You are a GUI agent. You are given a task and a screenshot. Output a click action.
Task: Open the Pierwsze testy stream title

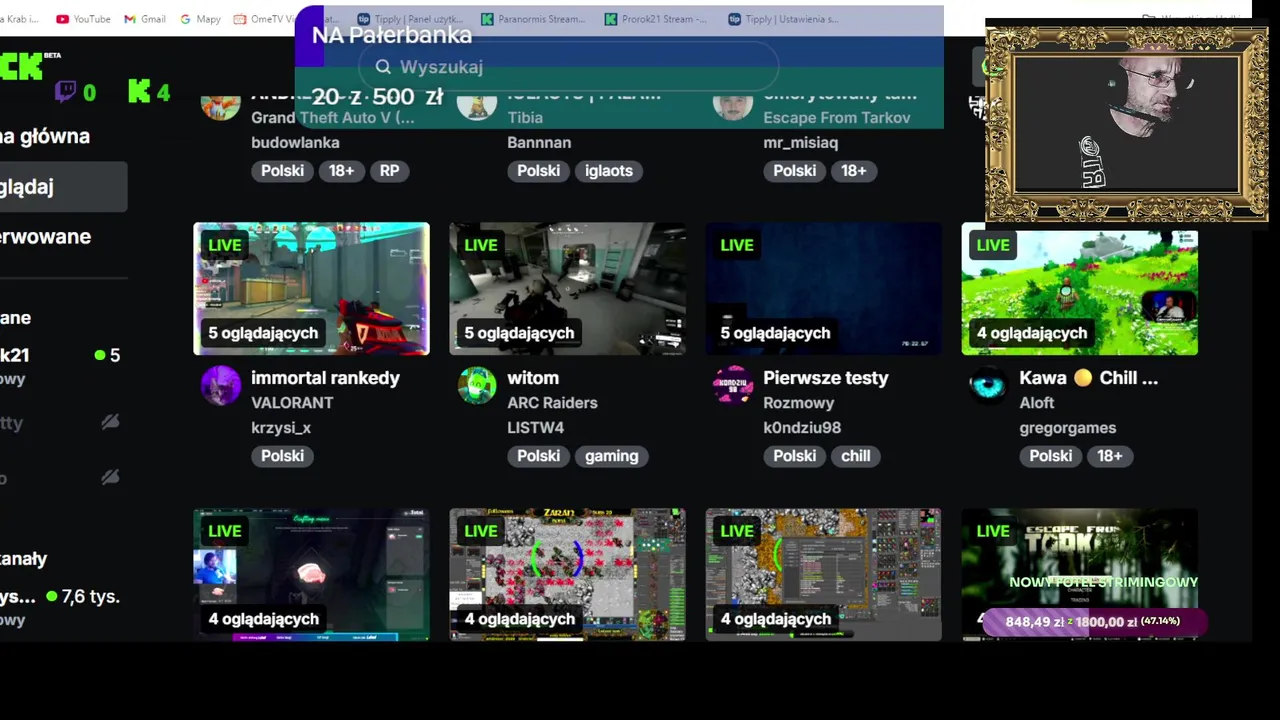click(x=825, y=378)
